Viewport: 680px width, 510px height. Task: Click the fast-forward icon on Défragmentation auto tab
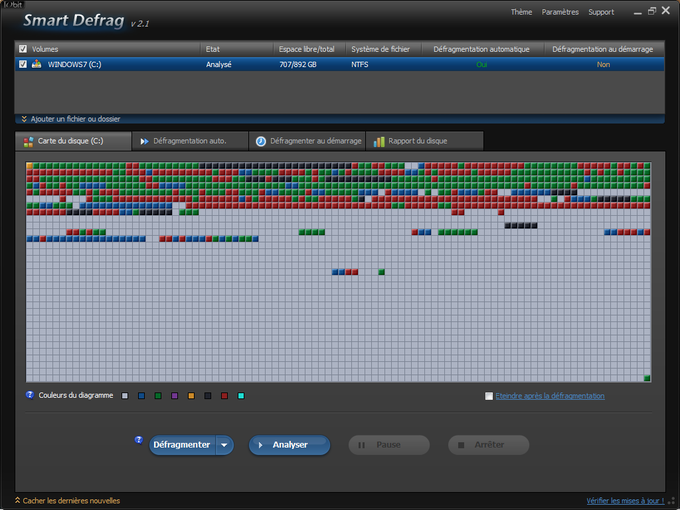(x=144, y=141)
